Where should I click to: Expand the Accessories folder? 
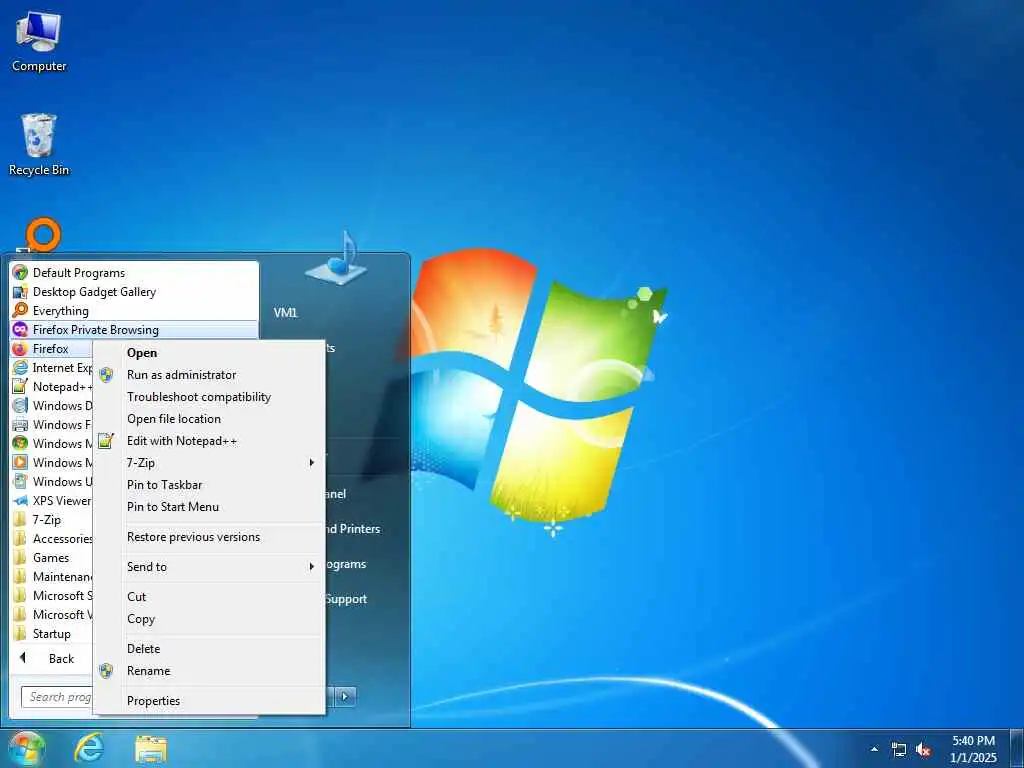(x=52, y=539)
